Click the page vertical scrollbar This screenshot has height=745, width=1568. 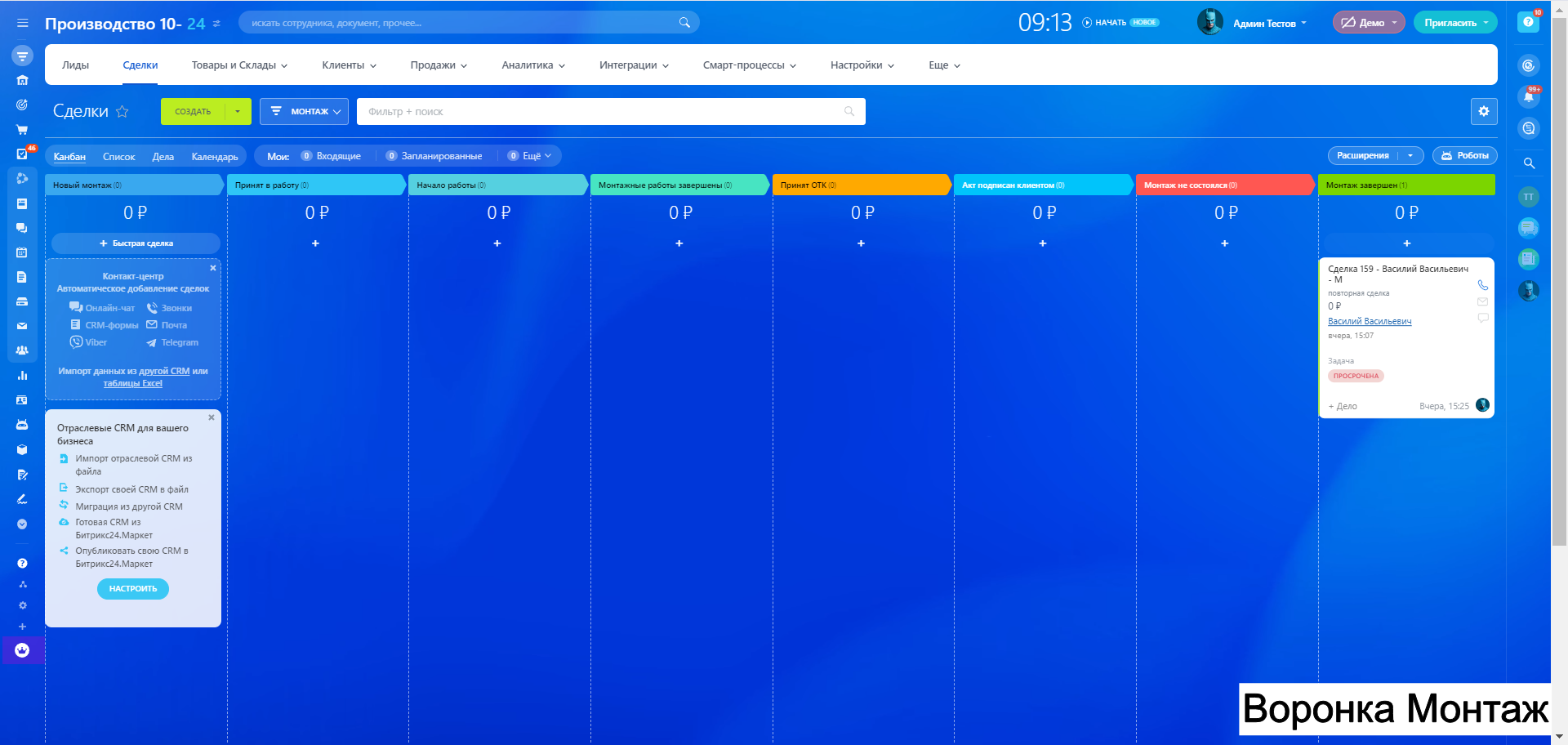click(1559, 281)
